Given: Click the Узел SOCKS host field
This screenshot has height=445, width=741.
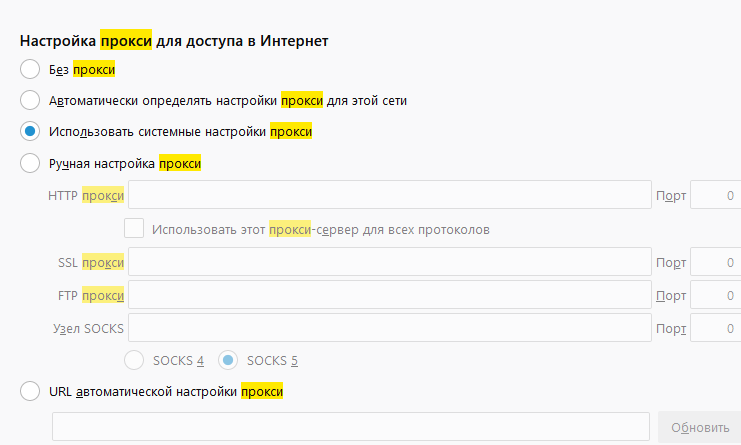Looking at the screenshot, I should click(x=389, y=328).
